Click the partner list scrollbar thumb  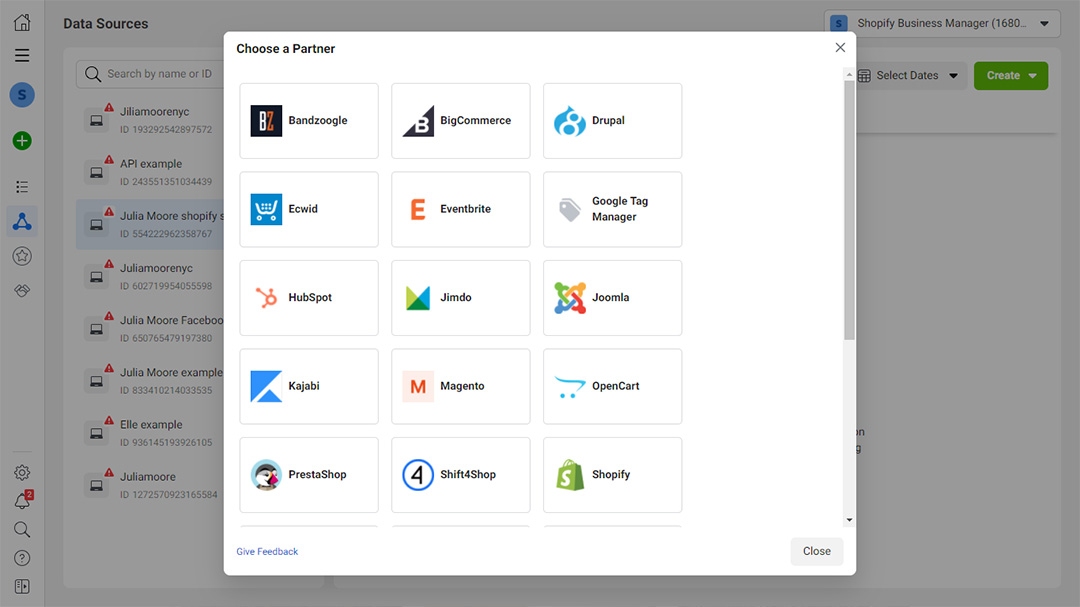(849, 210)
